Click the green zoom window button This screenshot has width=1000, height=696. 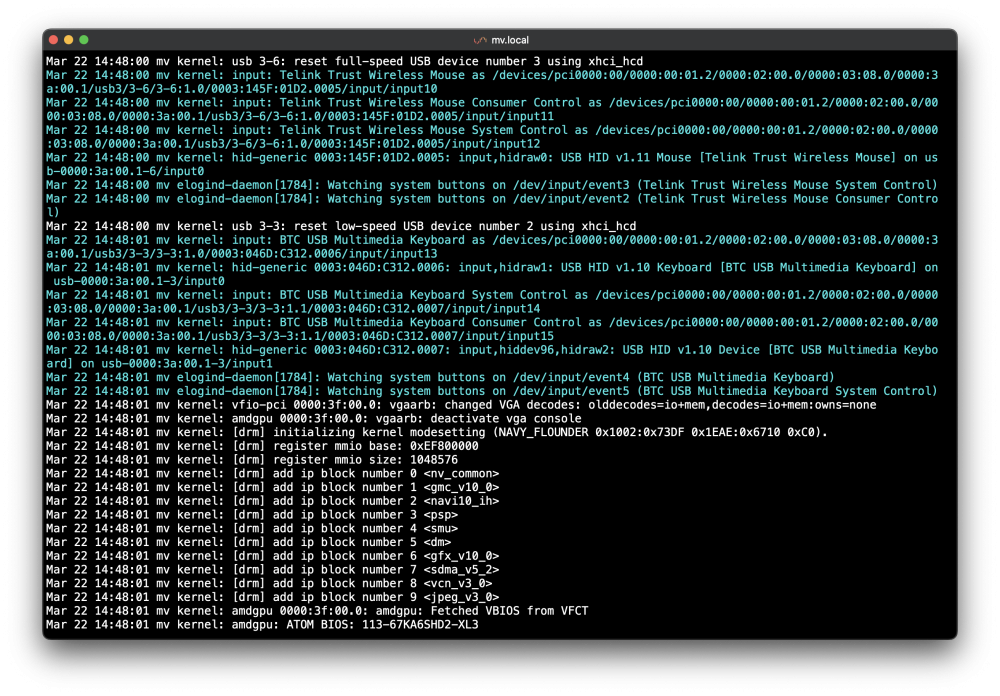tap(84, 40)
